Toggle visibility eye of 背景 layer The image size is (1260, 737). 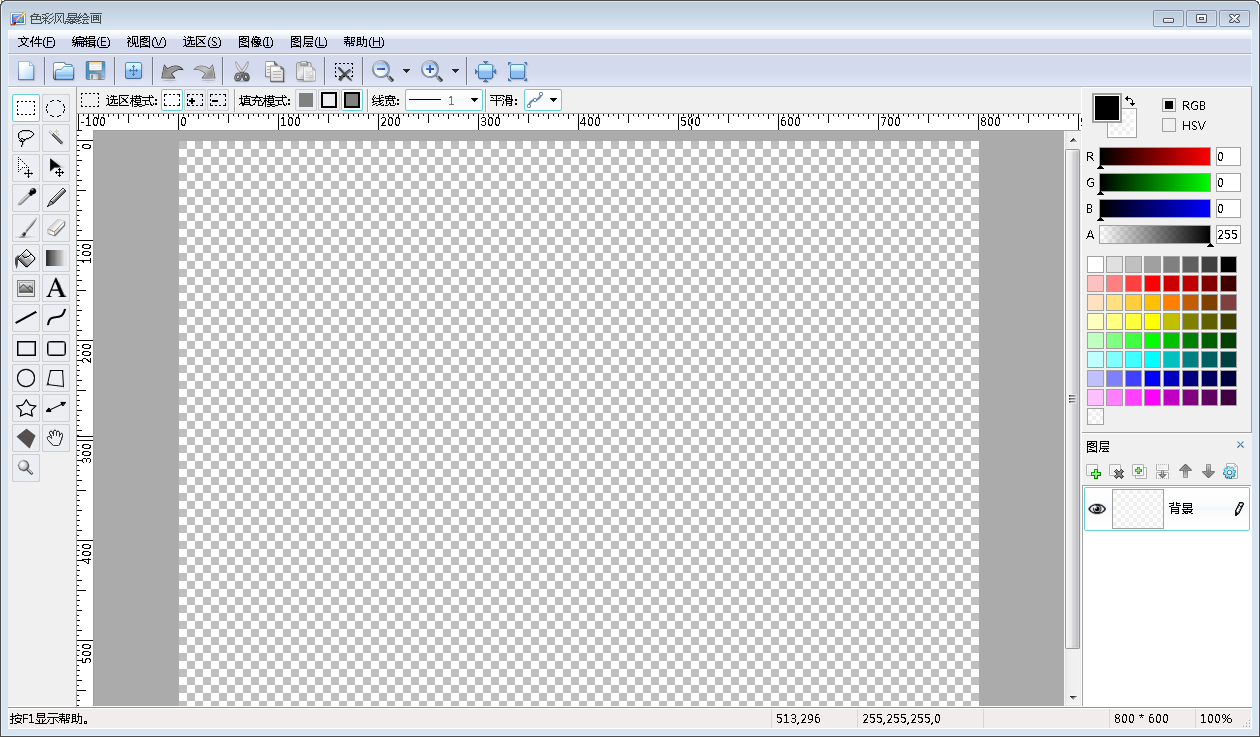[1097, 509]
